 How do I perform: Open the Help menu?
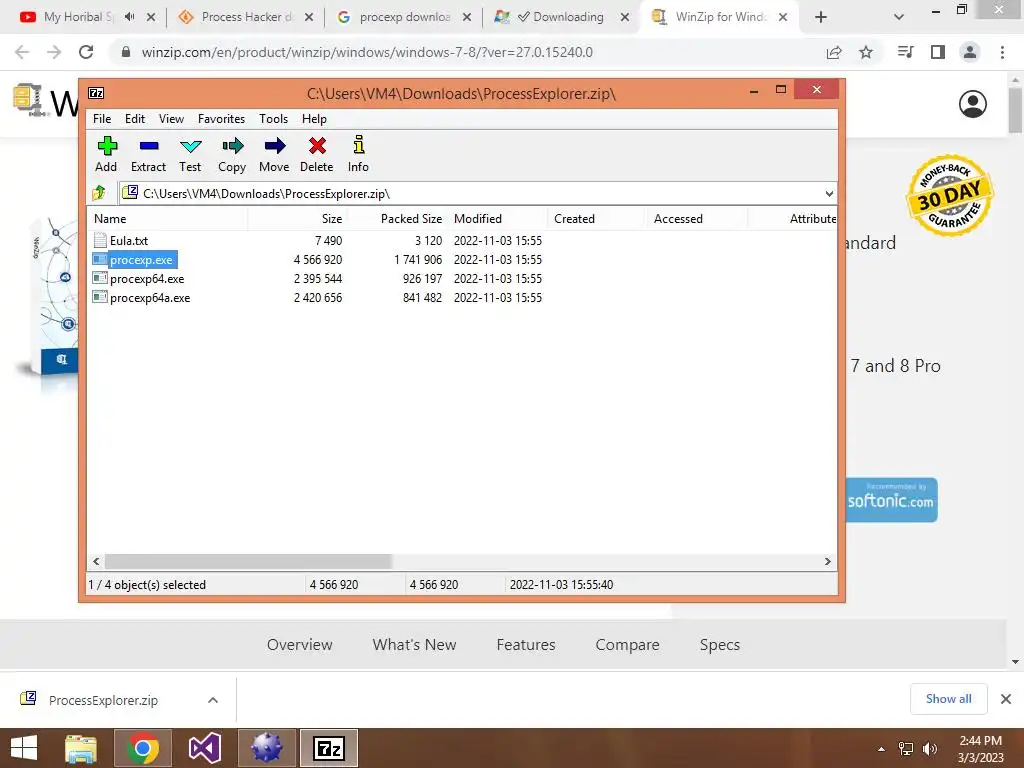click(314, 119)
